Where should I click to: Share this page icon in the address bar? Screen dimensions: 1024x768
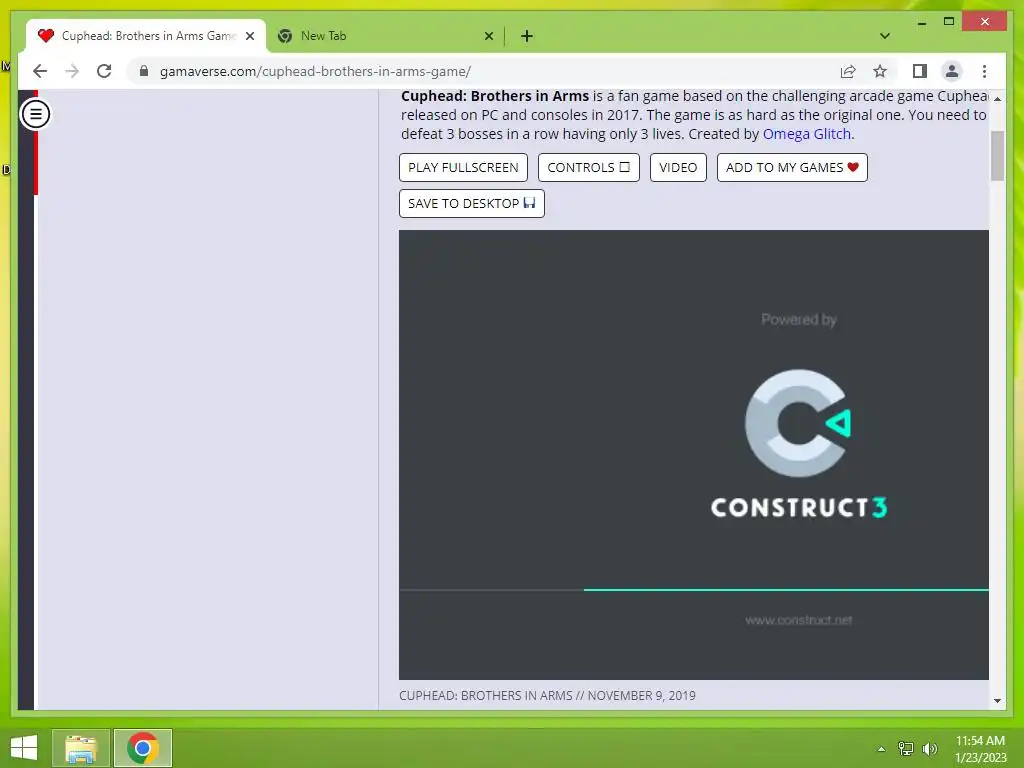click(x=848, y=71)
